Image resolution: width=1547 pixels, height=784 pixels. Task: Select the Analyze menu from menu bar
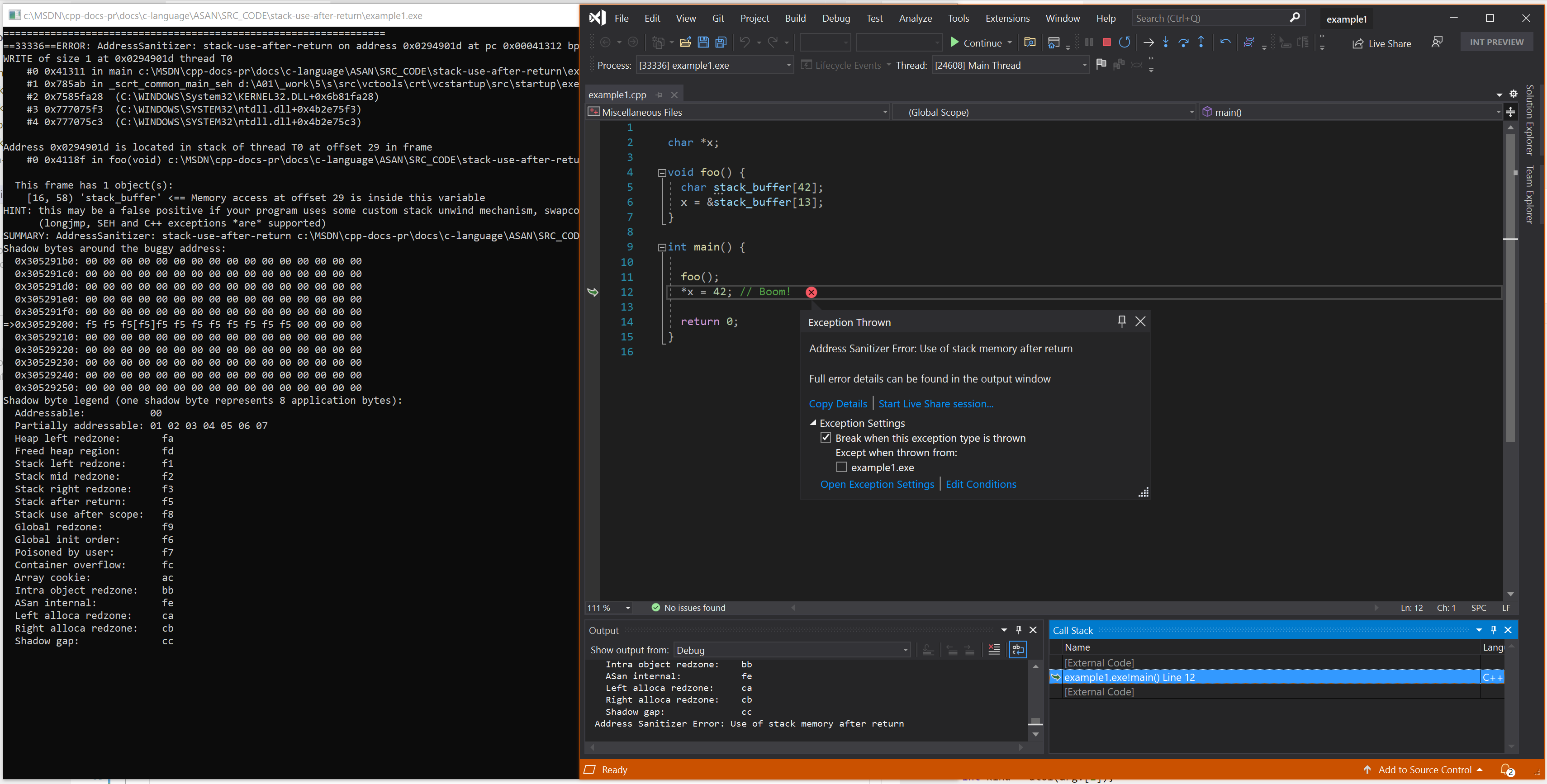pos(914,18)
